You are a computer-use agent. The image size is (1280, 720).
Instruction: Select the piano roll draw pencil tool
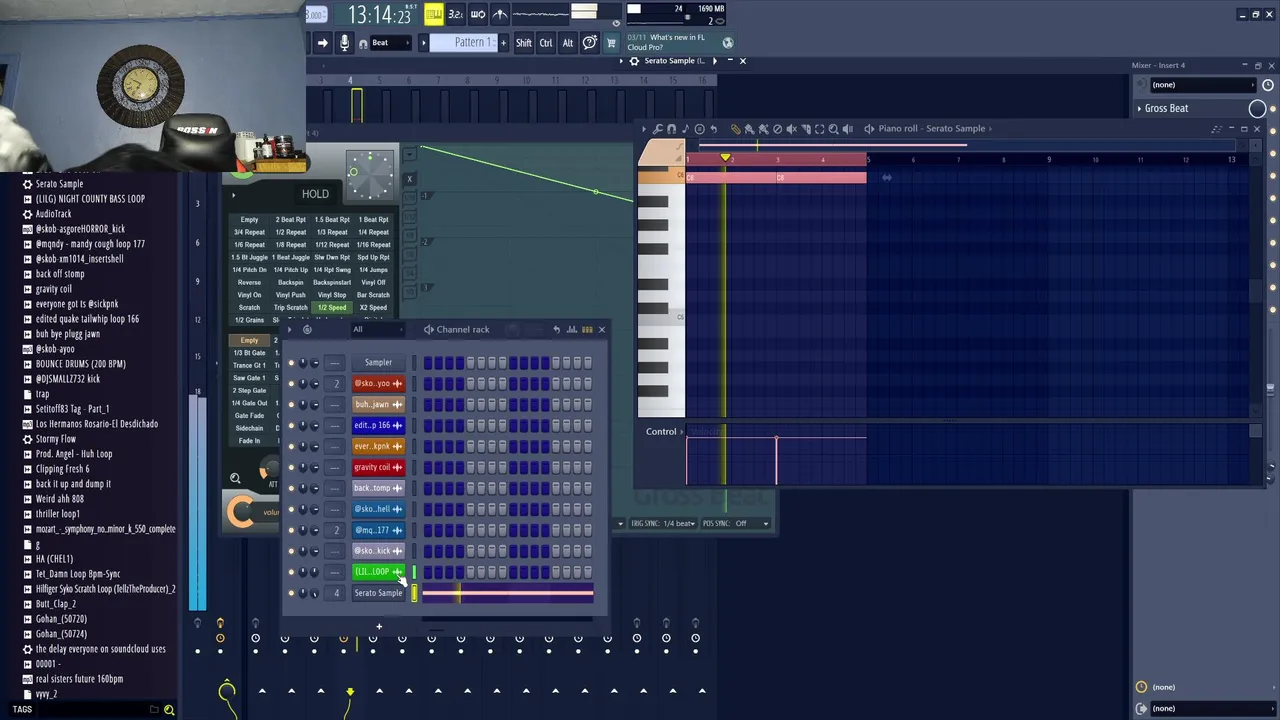(735, 129)
